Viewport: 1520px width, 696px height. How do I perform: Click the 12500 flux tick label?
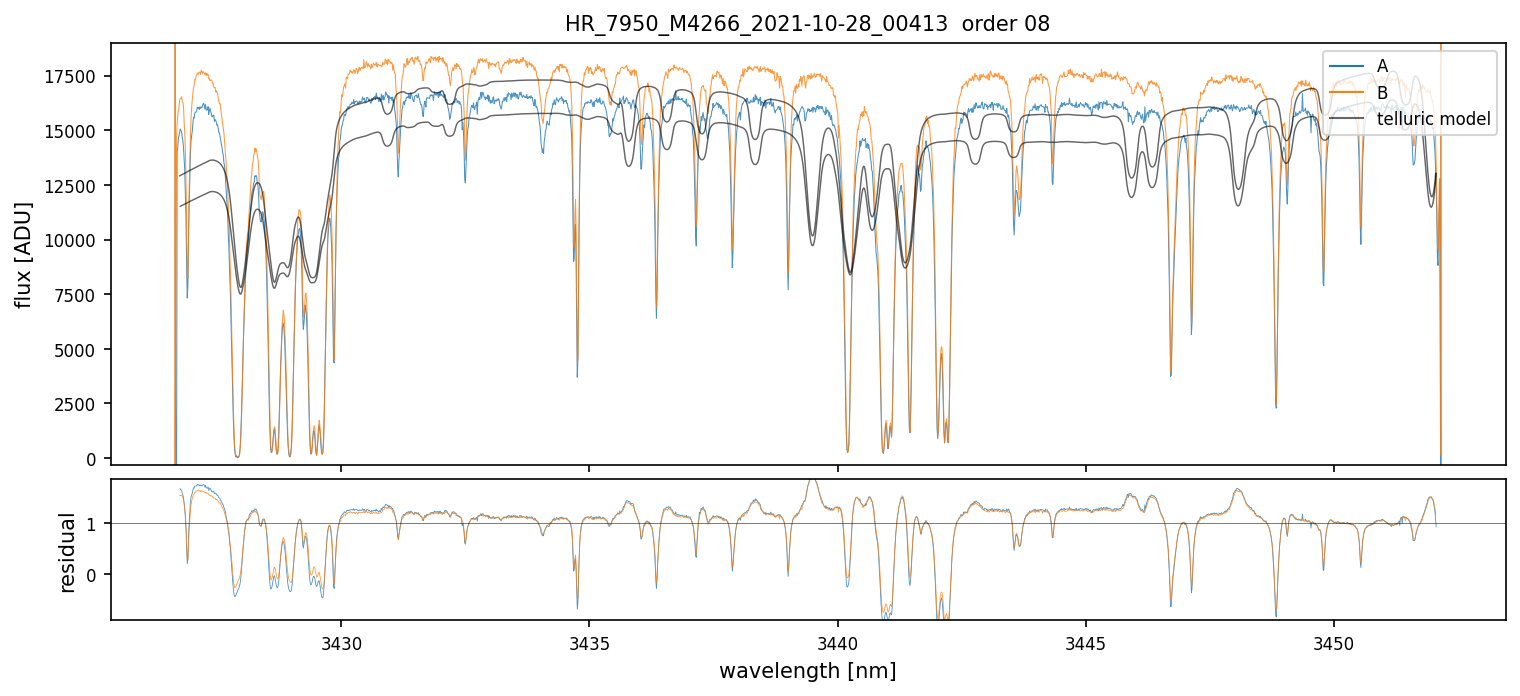tap(74, 186)
